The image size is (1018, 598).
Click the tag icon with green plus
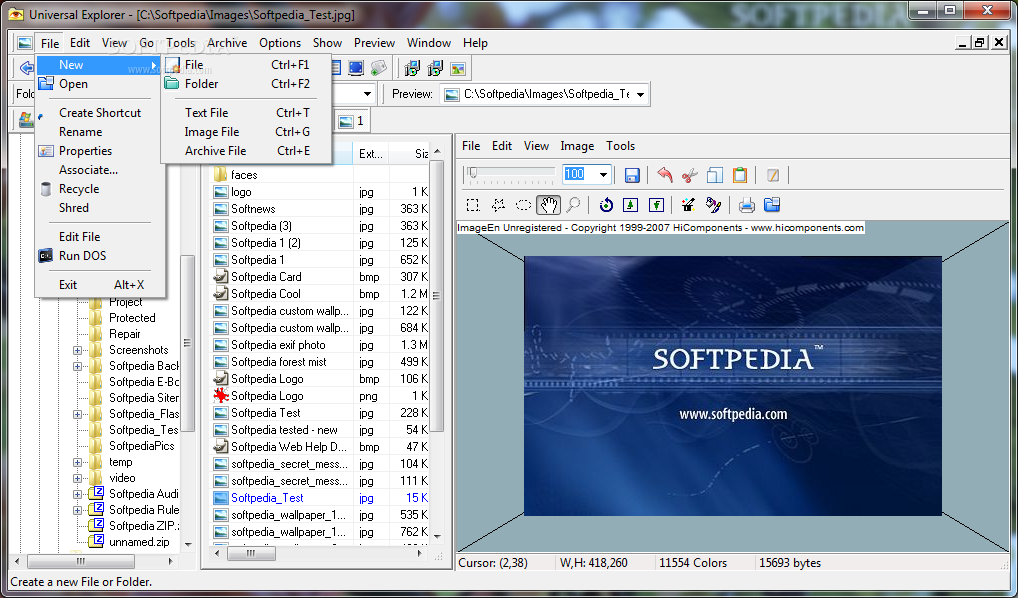point(379,68)
